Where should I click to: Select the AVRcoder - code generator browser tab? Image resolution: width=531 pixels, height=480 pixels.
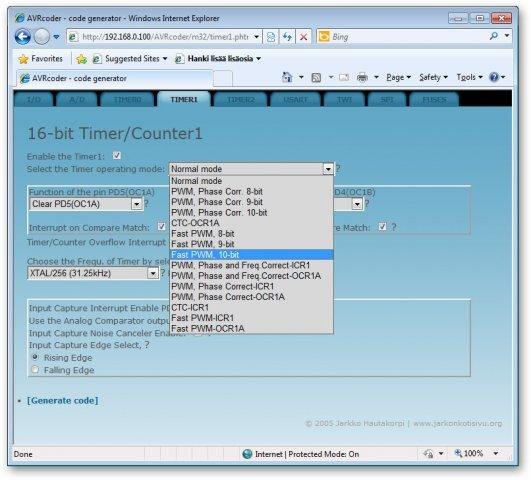(x=114, y=78)
